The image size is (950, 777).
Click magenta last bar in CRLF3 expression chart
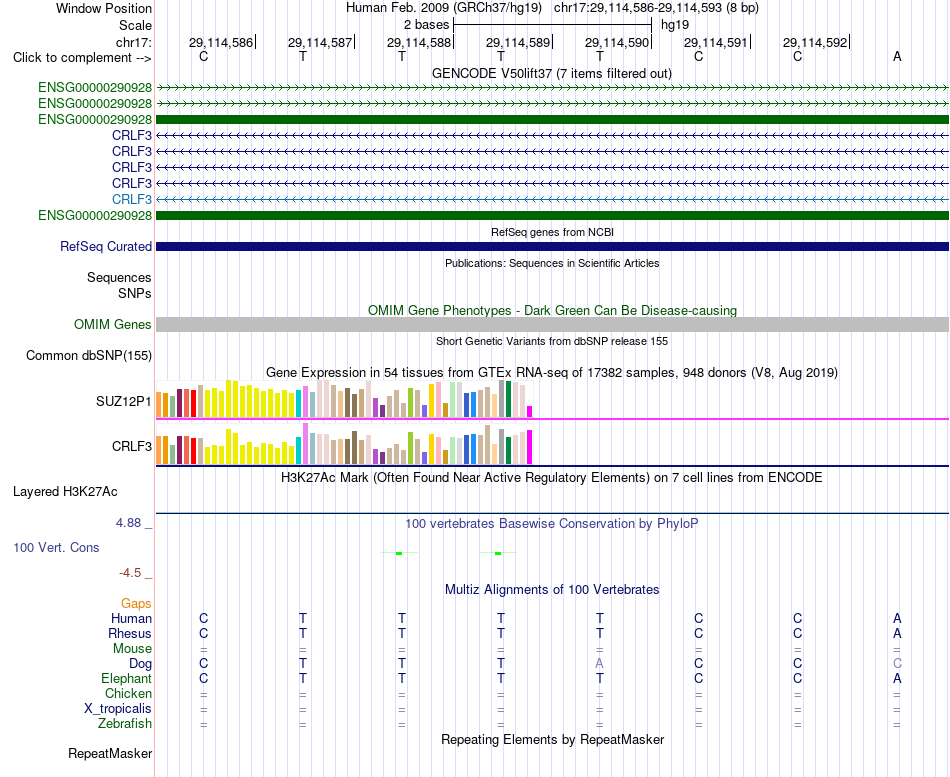[530, 447]
